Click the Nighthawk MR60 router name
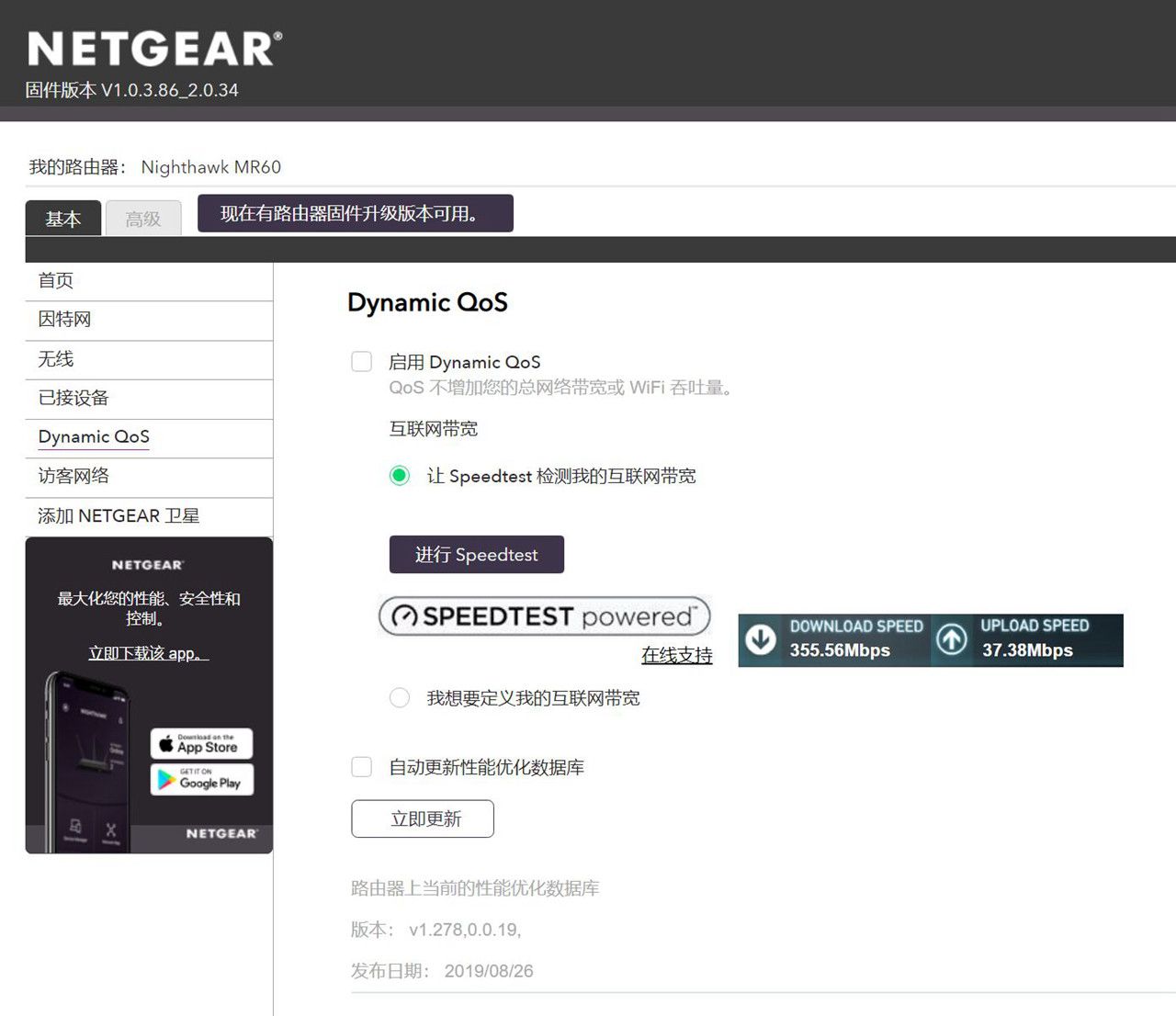 tap(211, 167)
